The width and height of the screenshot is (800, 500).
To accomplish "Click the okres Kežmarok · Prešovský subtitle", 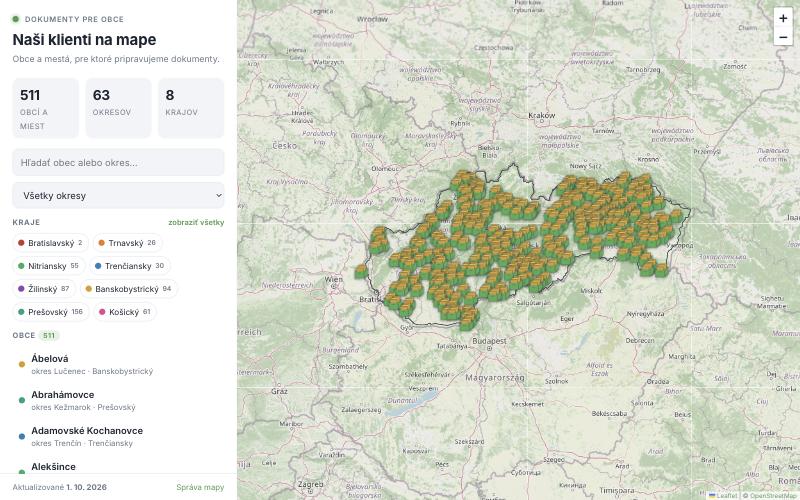I will pos(83,407).
